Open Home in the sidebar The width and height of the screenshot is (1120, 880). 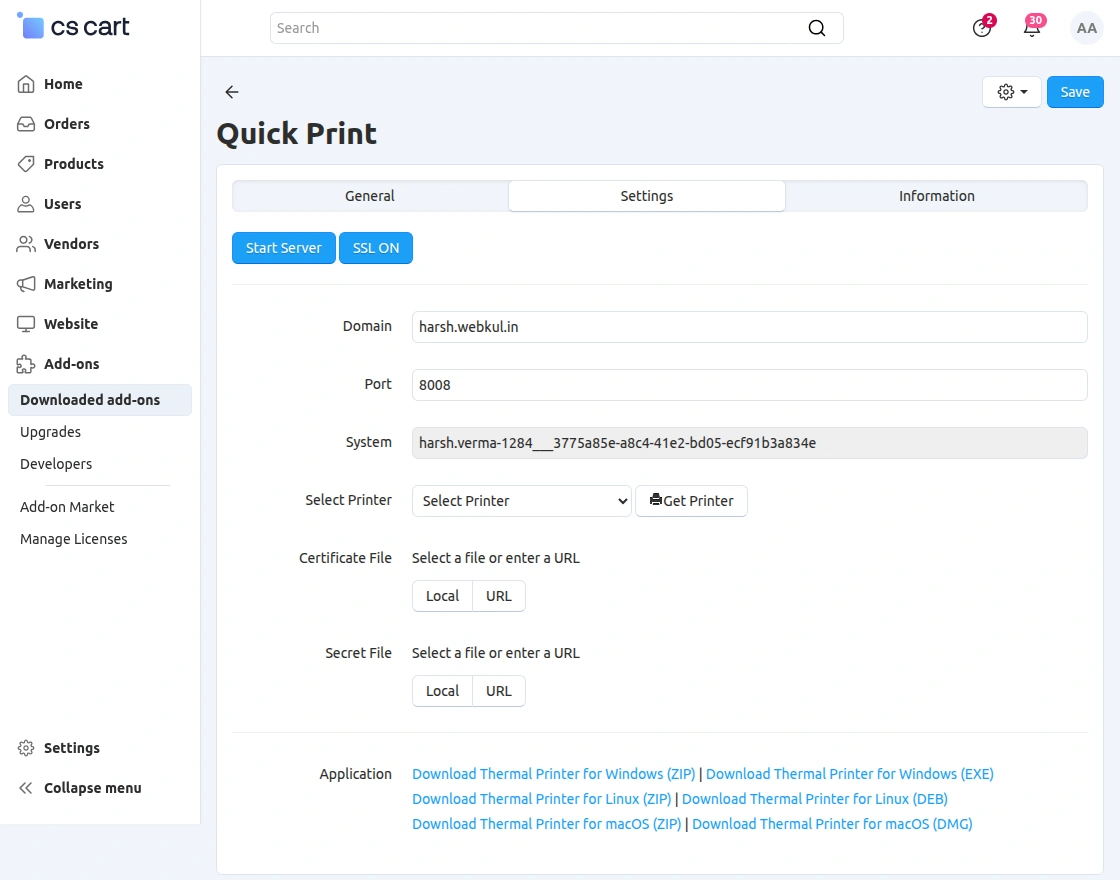click(x=63, y=84)
